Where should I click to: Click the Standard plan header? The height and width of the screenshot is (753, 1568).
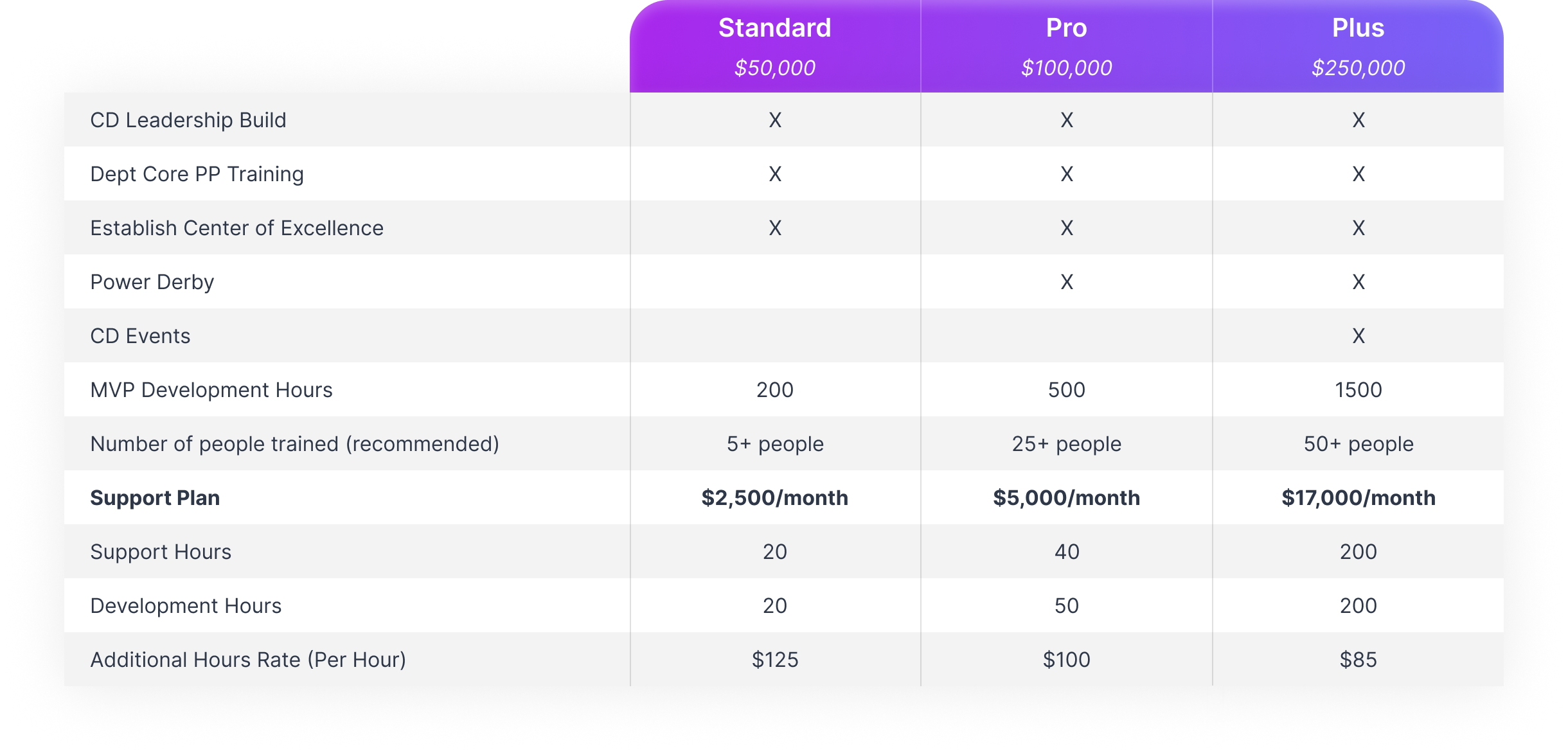click(774, 28)
